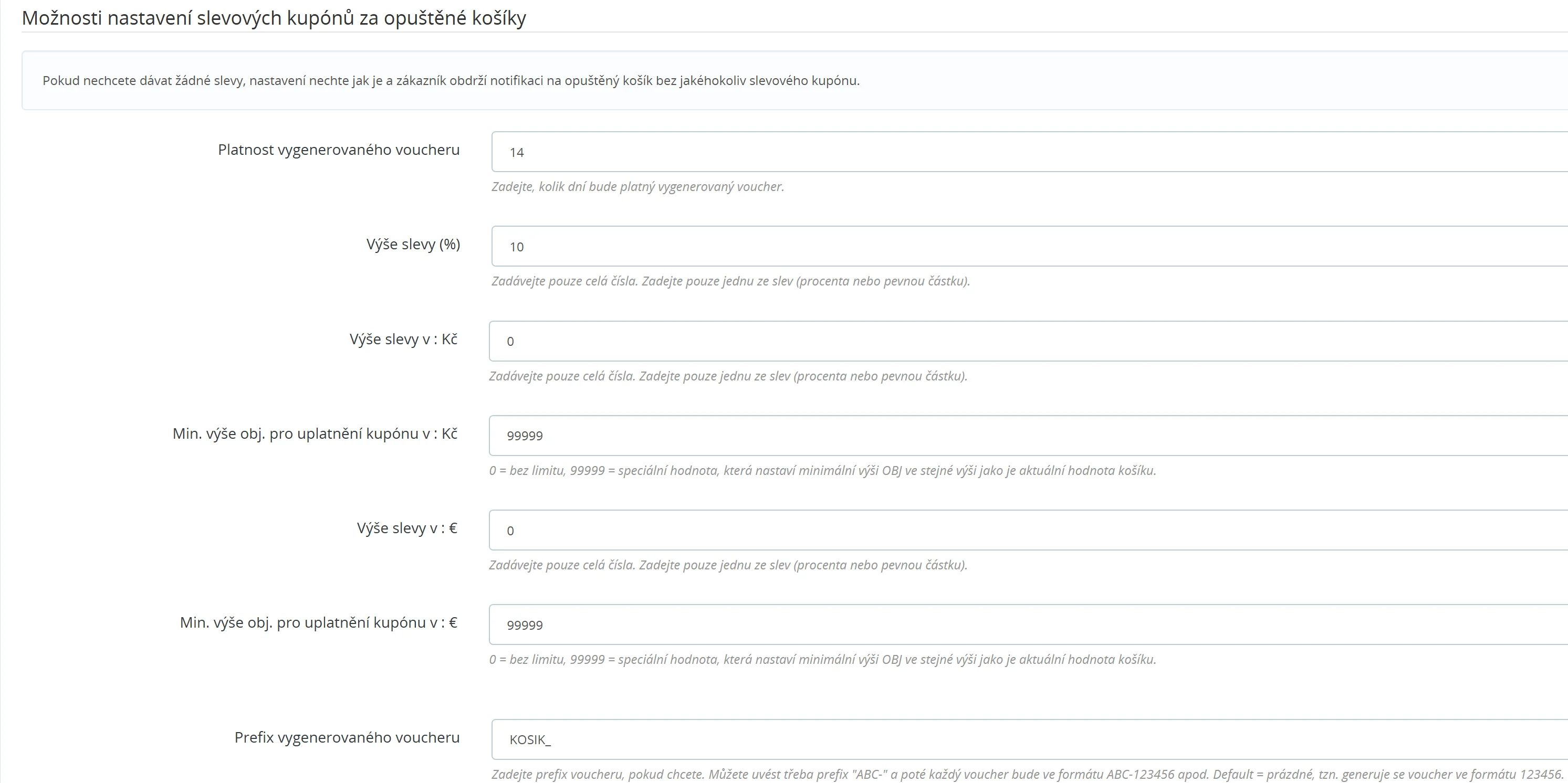Click the Min. výše obj. € label
Viewport: 1568px width, 783px height.
click(318, 623)
